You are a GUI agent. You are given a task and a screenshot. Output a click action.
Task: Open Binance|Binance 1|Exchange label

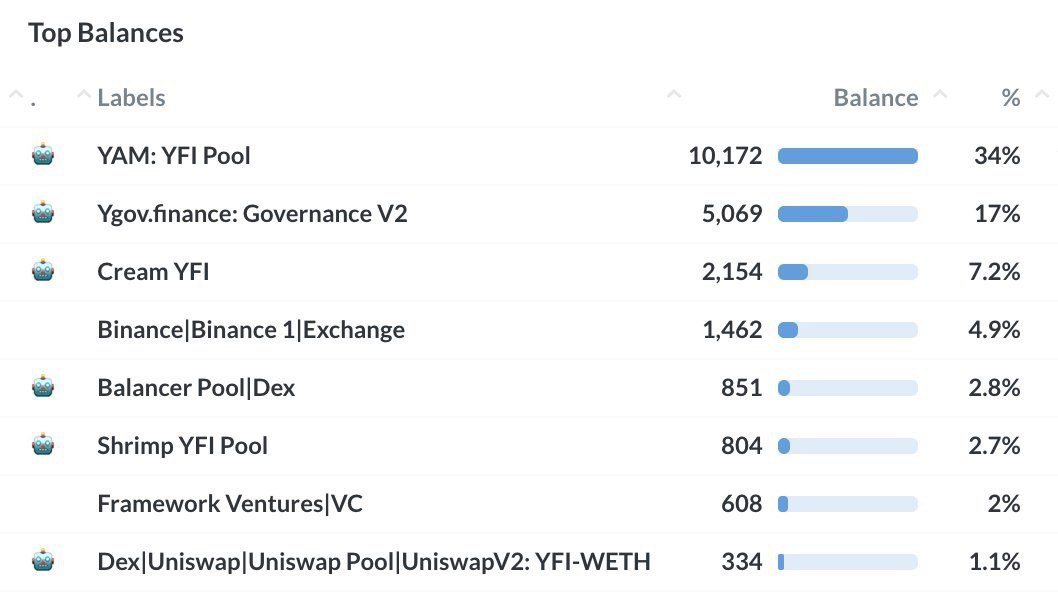pos(251,330)
